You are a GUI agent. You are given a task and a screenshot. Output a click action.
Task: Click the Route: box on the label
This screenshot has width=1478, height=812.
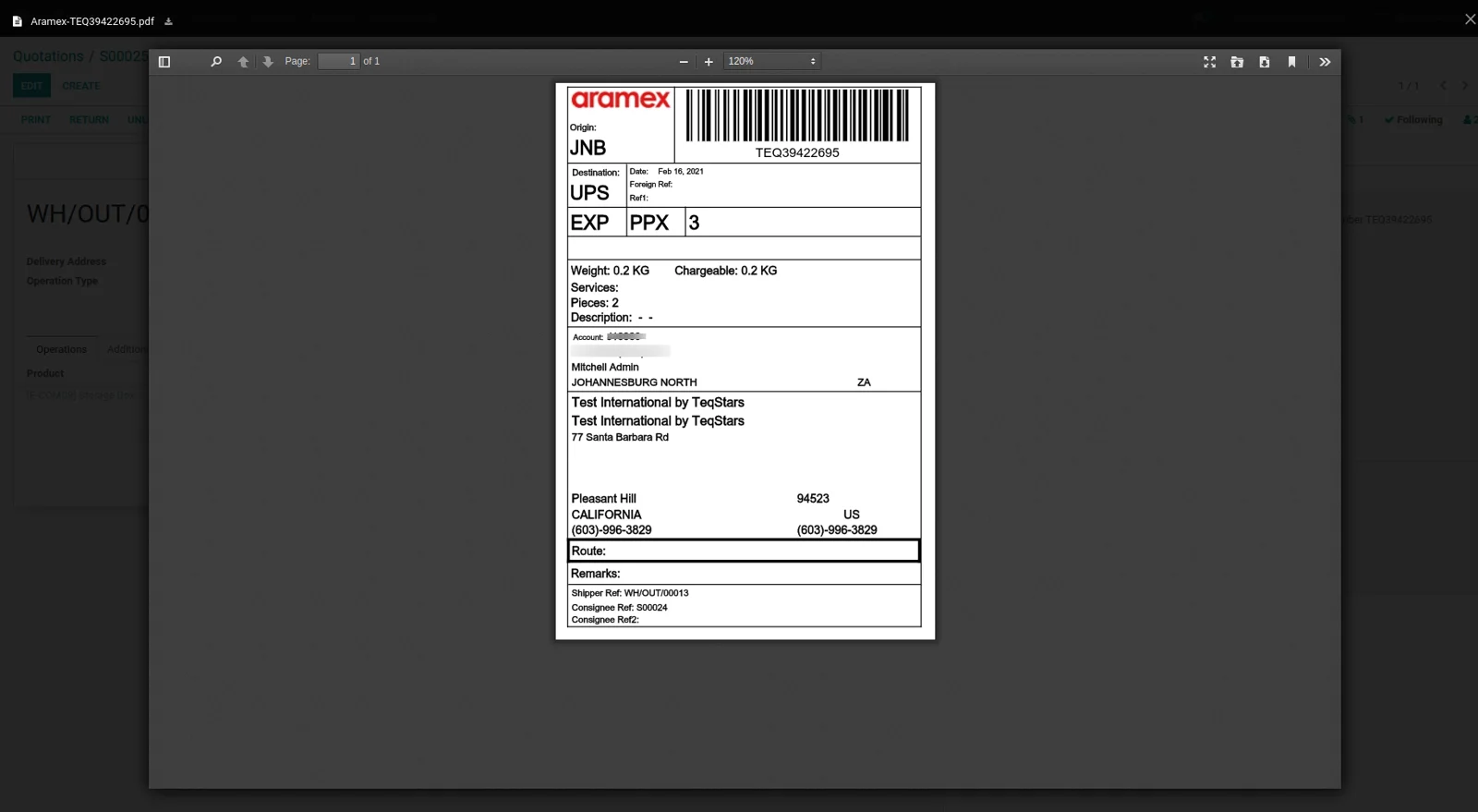[744, 551]
